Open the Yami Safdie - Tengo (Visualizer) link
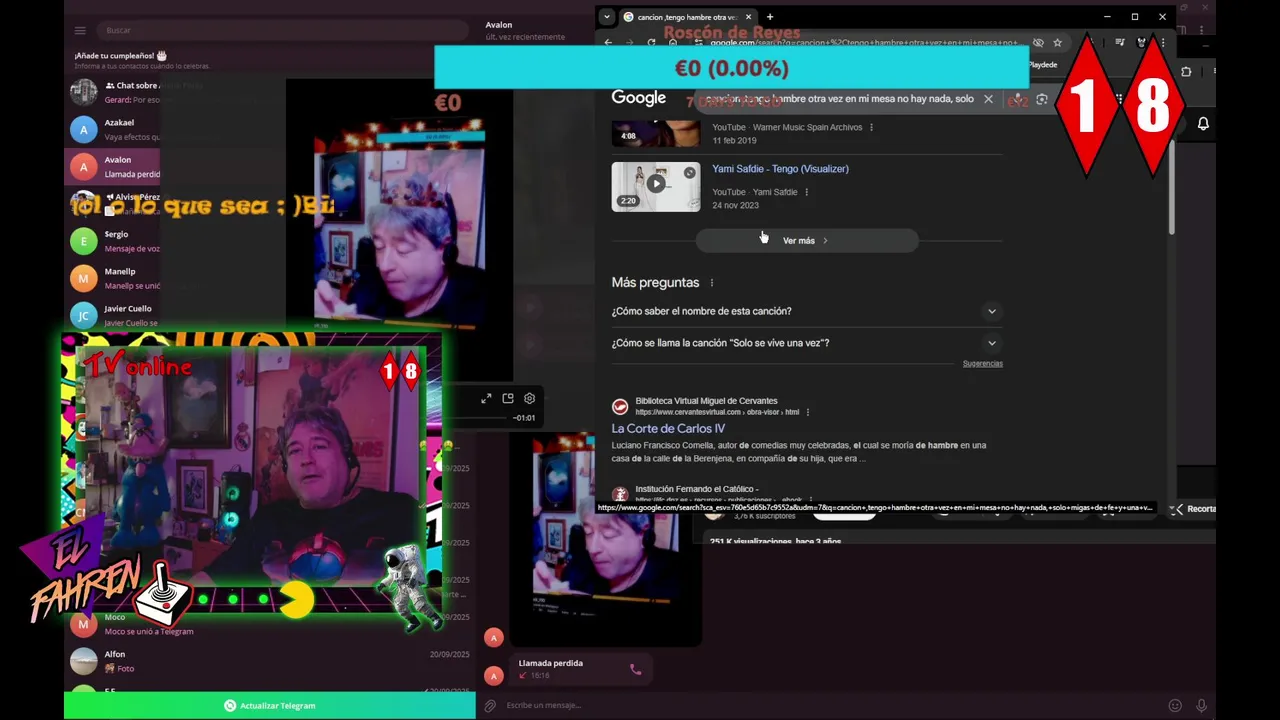The width and height of the screenshot is (1280, 720). pyautogui.click(x=780, y=169)
